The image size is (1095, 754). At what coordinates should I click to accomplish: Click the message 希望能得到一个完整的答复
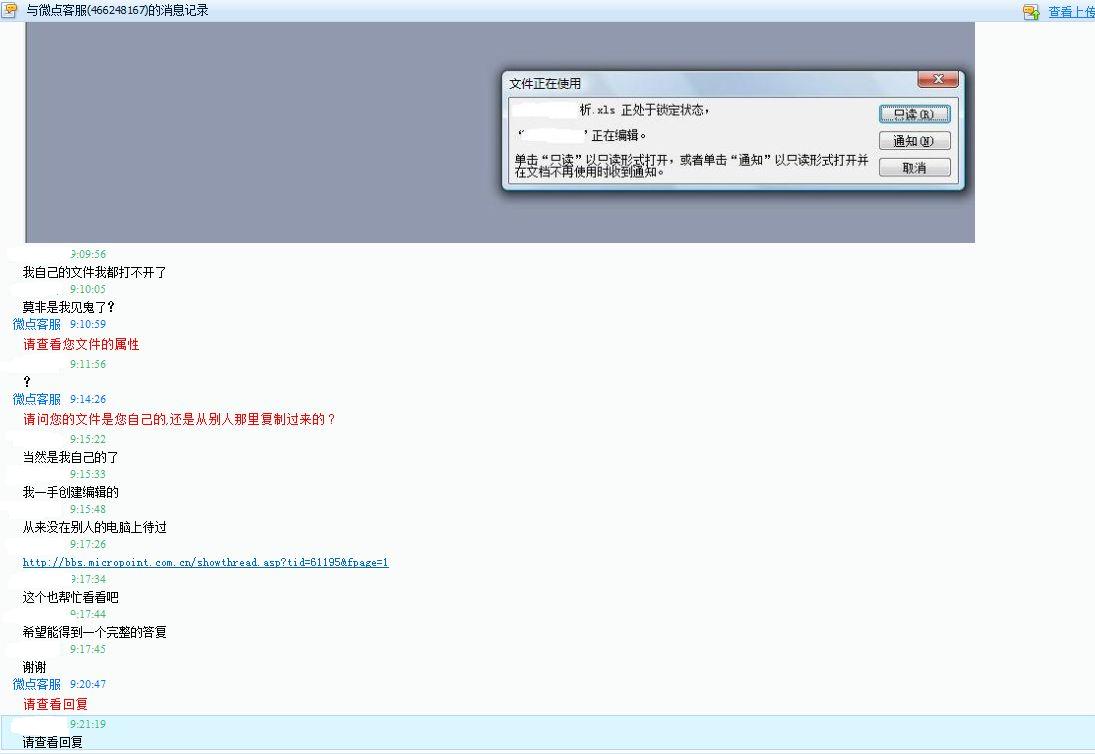point(94,632)
